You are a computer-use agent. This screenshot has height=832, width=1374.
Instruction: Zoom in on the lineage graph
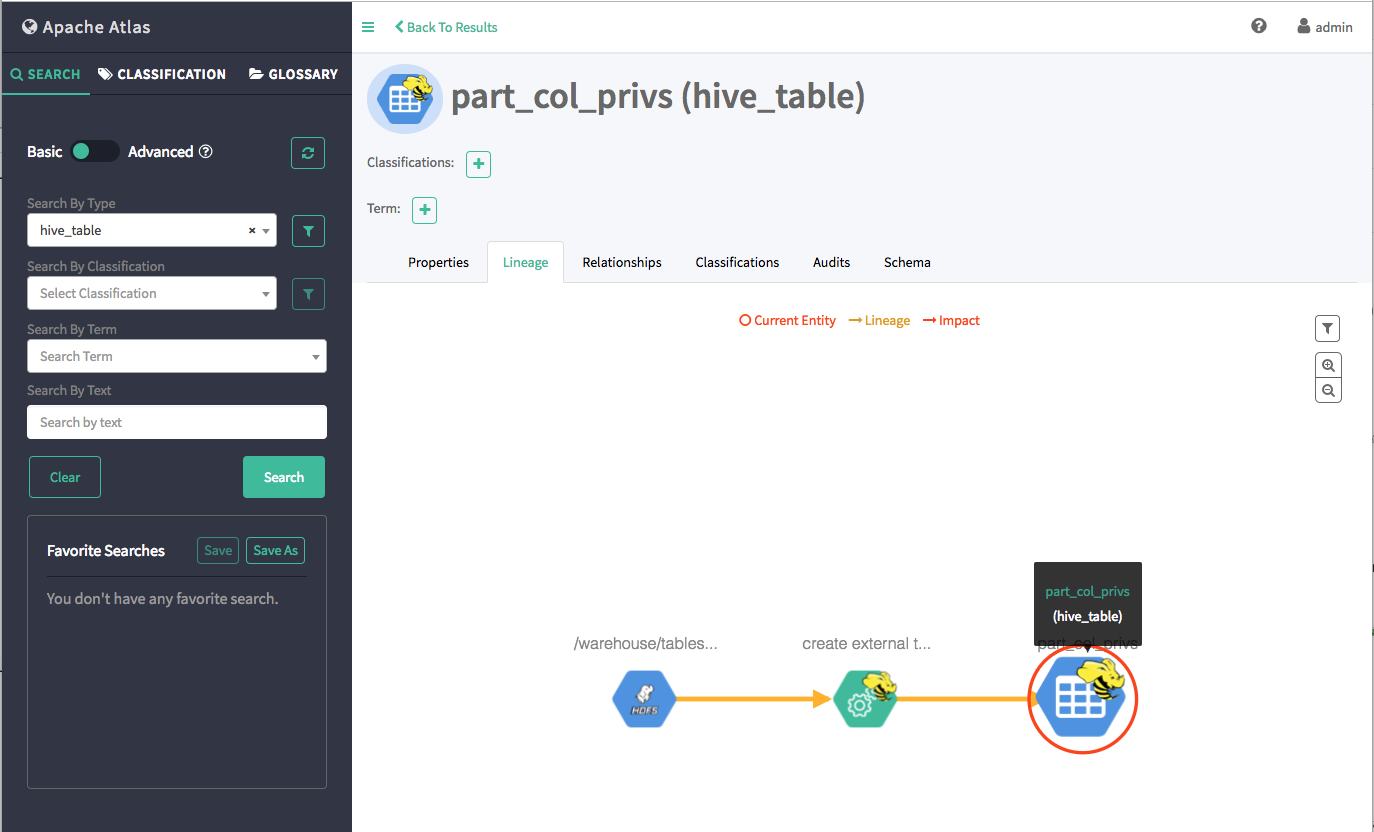coord(1328,365)
